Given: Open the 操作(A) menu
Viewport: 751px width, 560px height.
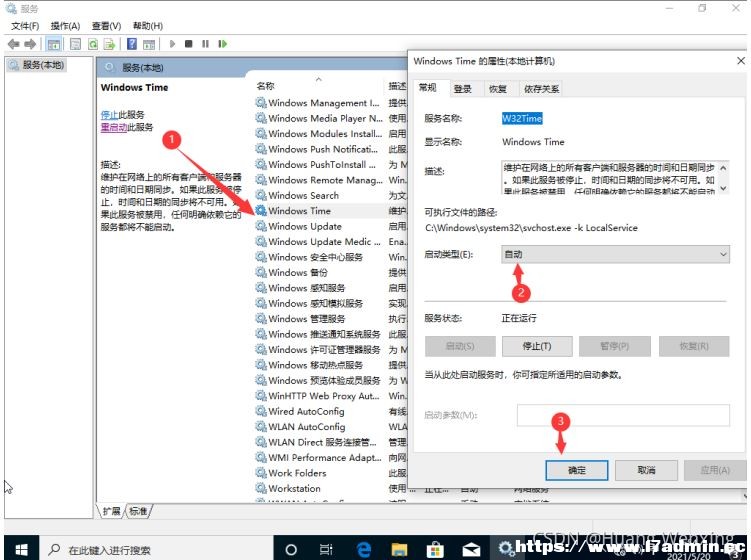Looking at the screenshot, I should (66, 26).
